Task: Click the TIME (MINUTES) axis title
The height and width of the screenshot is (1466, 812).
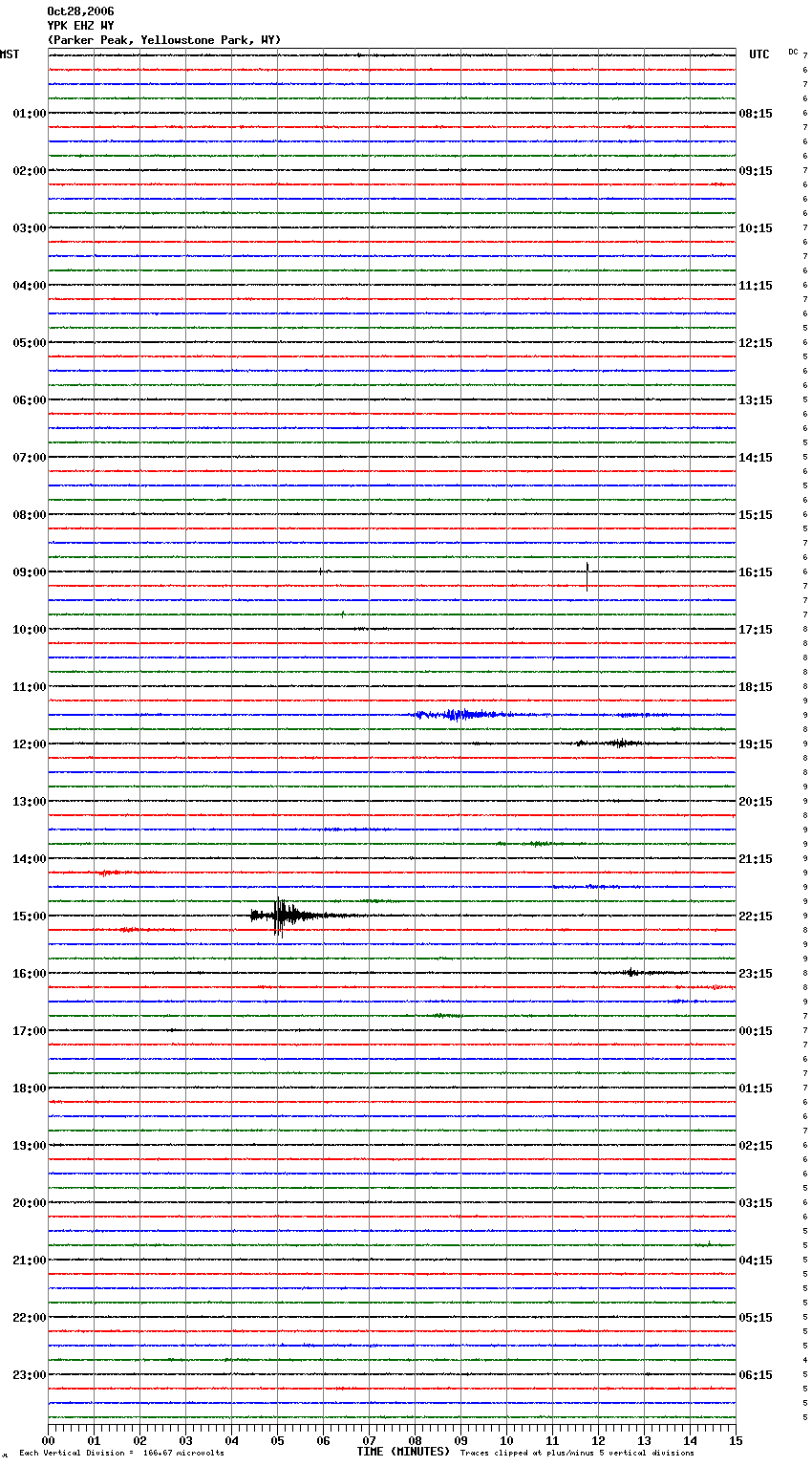Action: (403, 1452)
